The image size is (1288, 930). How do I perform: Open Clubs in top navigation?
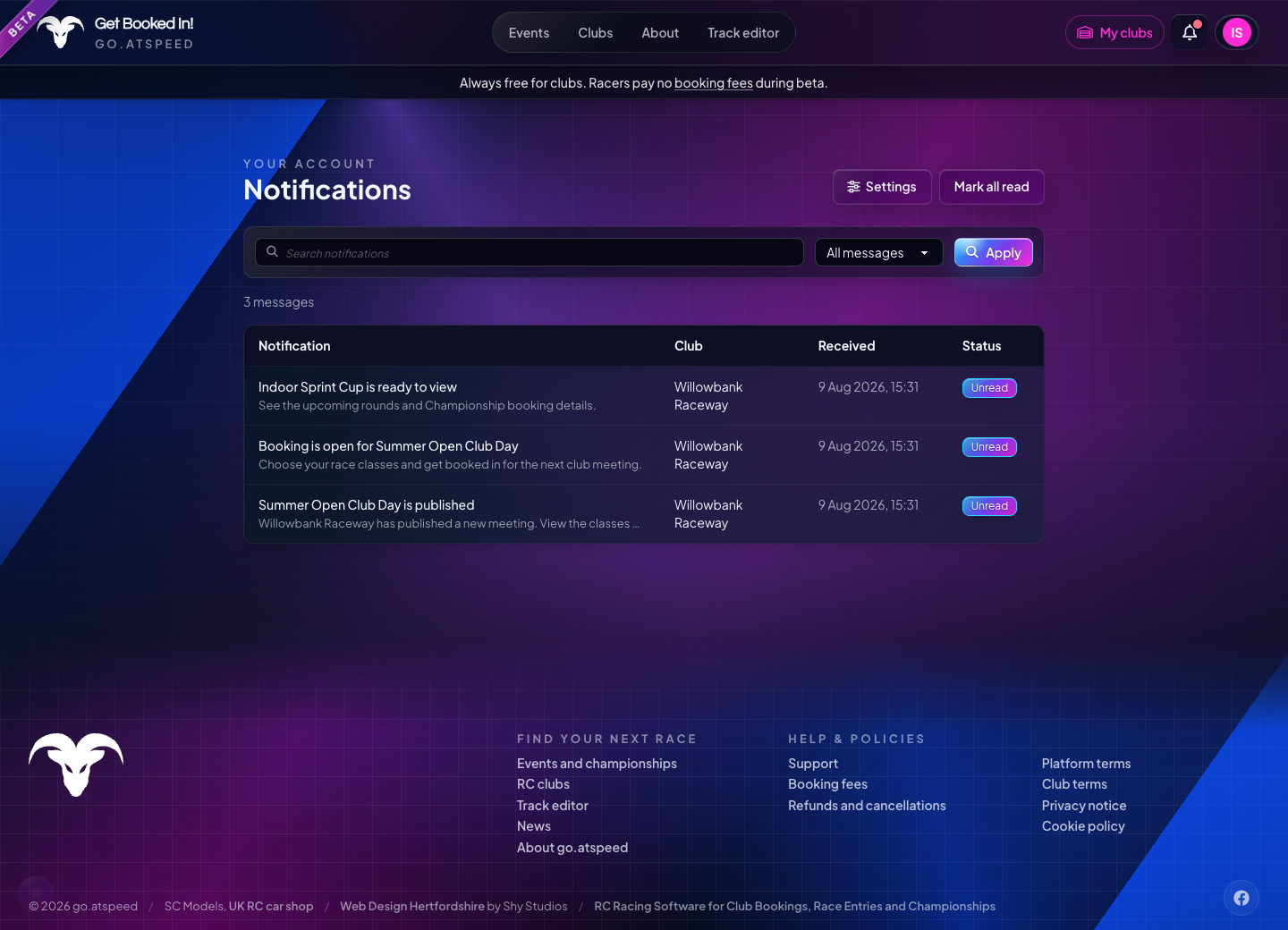[x=596, y=33]
